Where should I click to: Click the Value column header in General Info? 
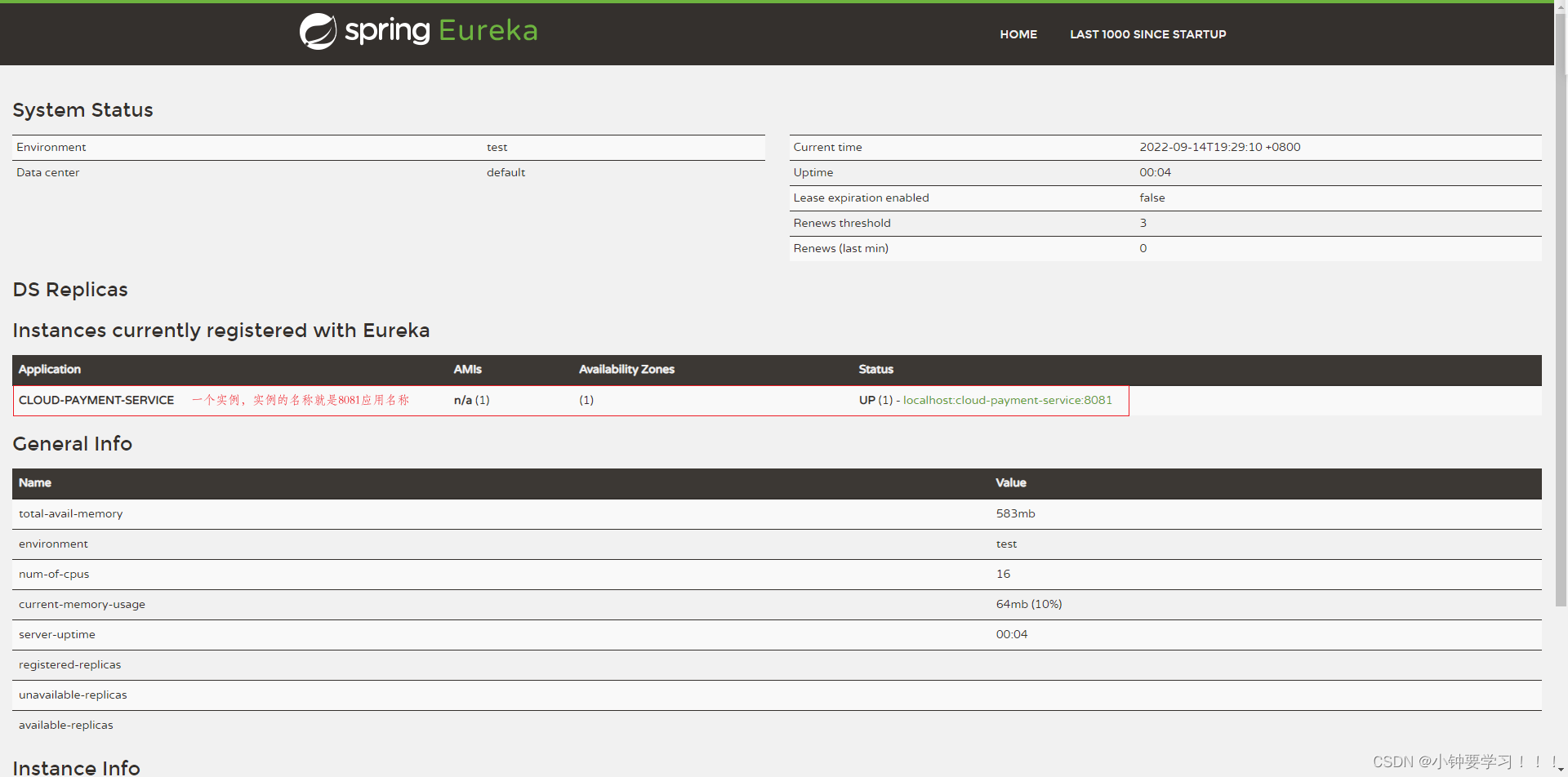(x=1010, y=482)
